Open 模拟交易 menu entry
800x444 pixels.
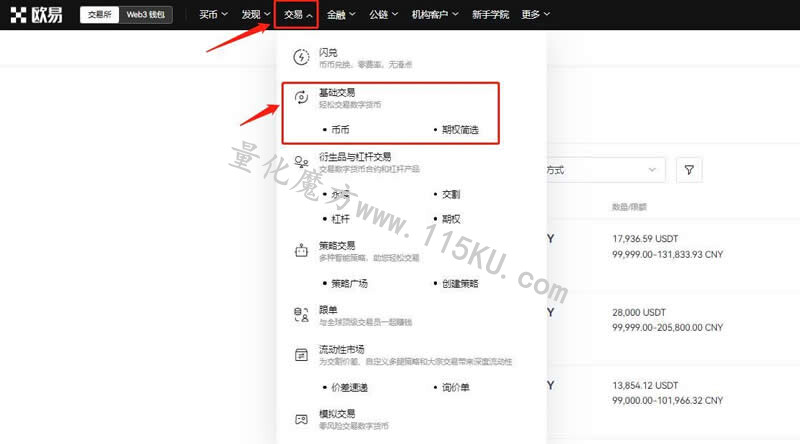[337, 414]
